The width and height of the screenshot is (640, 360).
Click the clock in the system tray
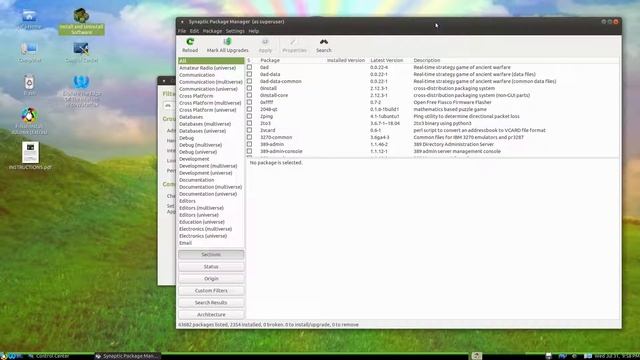tap(617, 356)
